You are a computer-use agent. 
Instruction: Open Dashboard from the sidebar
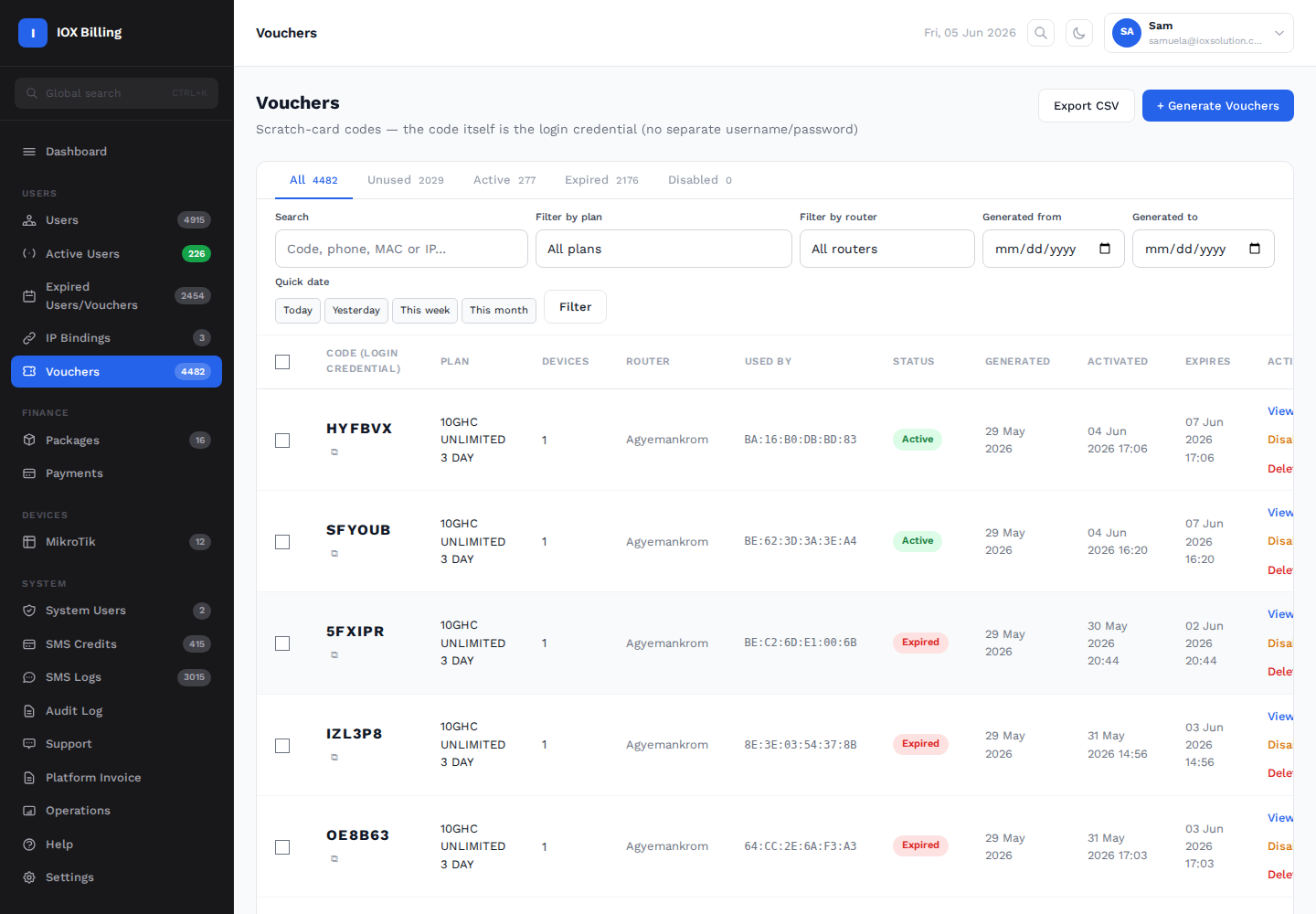pyautogui.click(x=116, y=152)
